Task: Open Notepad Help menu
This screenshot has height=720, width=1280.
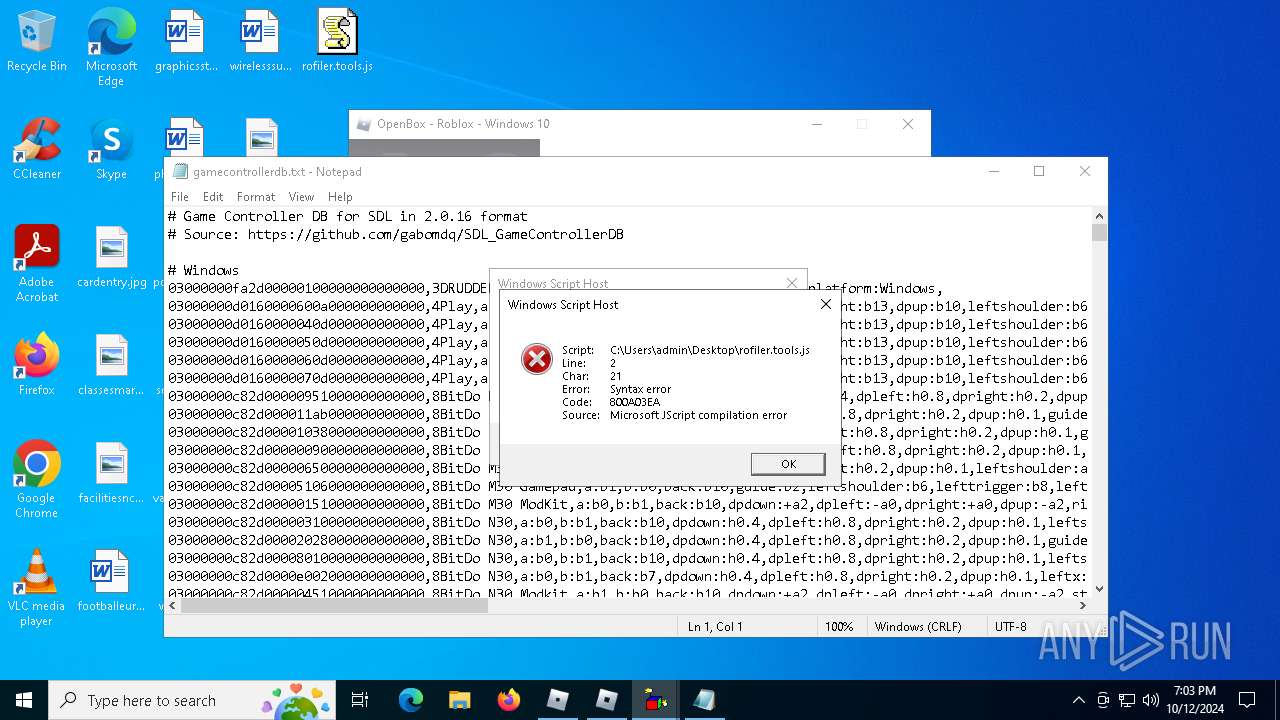Action: [x=340, y=197]
